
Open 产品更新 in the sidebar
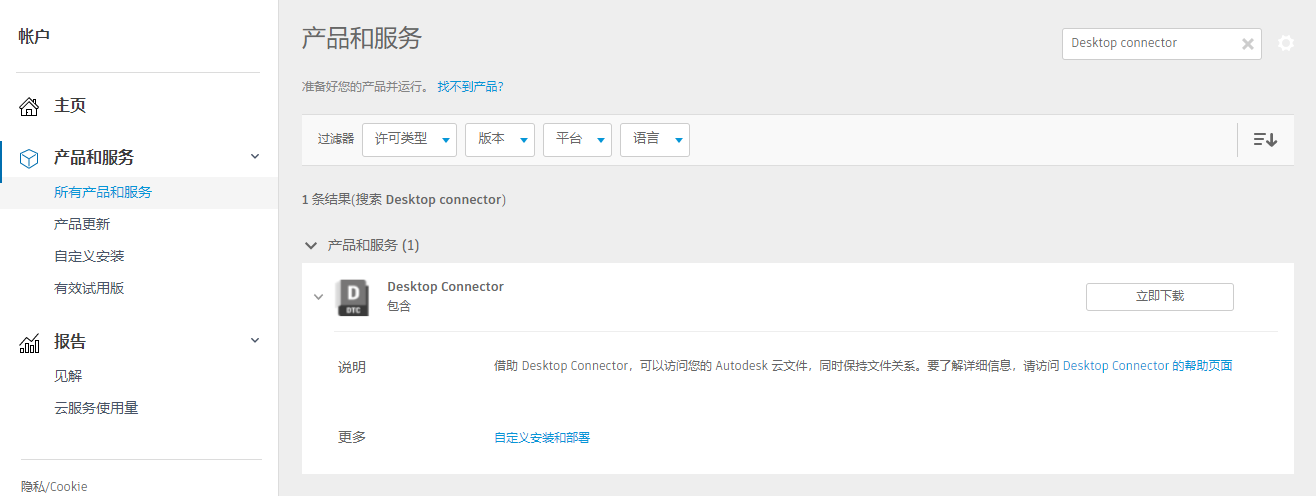[x=82, y=224]
